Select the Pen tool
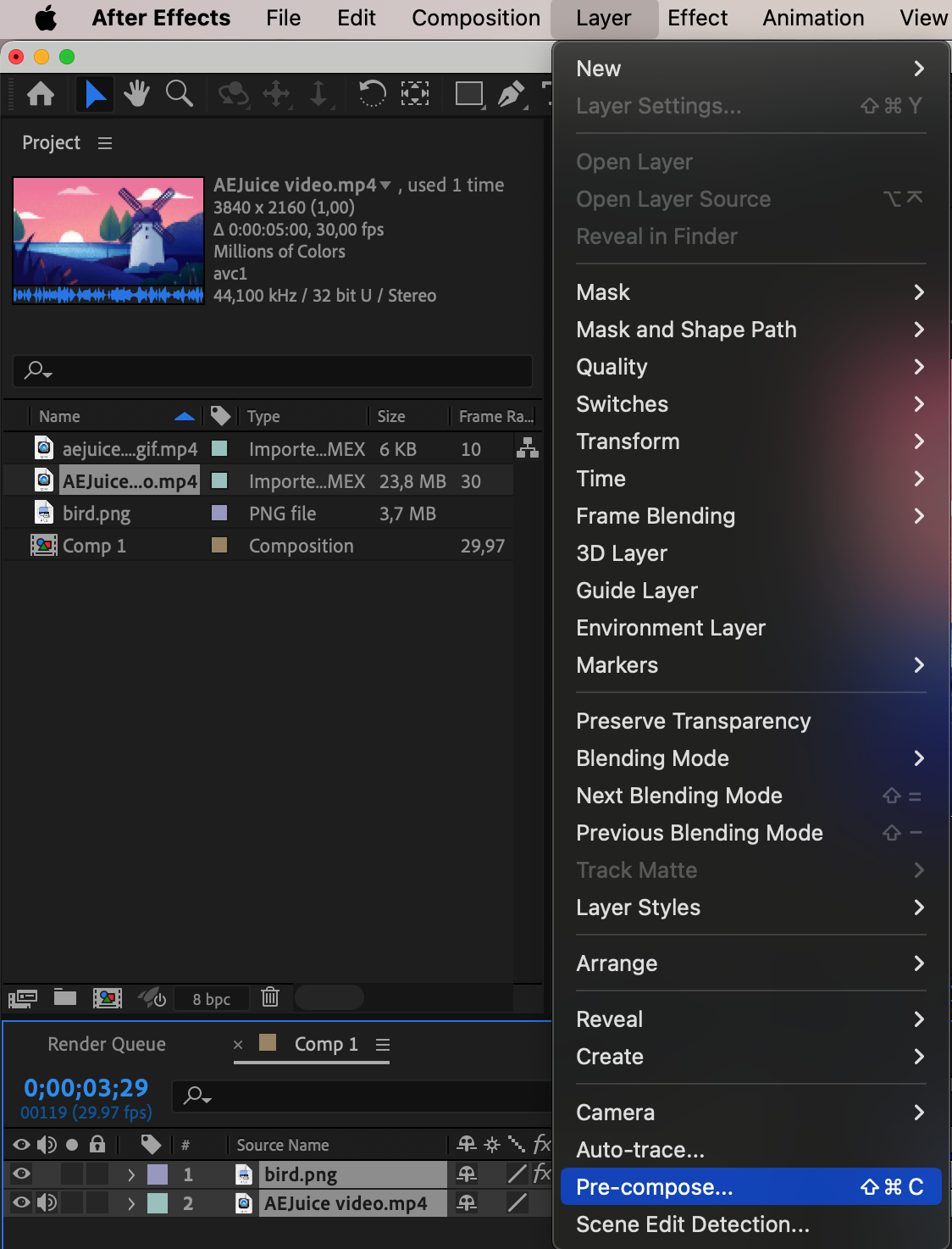The image size is (952, 1249). [x=511, y=93]
